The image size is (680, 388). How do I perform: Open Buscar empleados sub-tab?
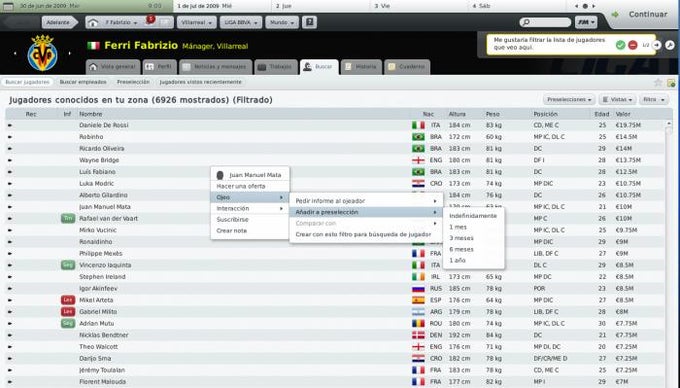pyautogui.click(x=83, y=82)
